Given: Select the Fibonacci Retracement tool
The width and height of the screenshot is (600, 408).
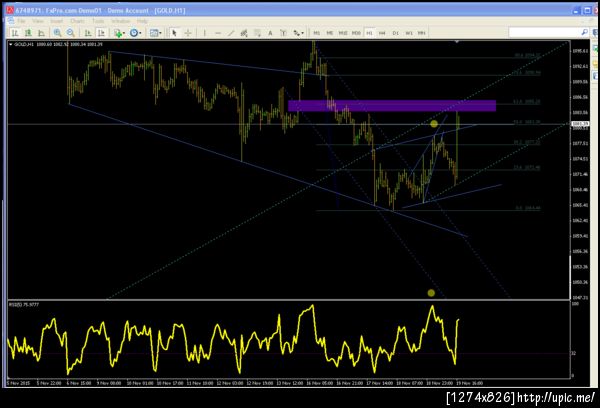Looking at the screenshot, I should tap(257, 33).
